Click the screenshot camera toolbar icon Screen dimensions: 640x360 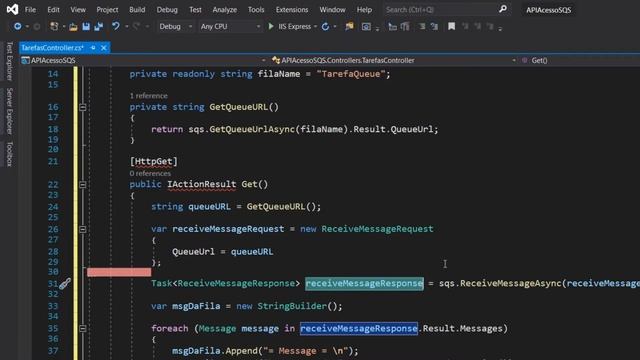[x=366, y=27]
